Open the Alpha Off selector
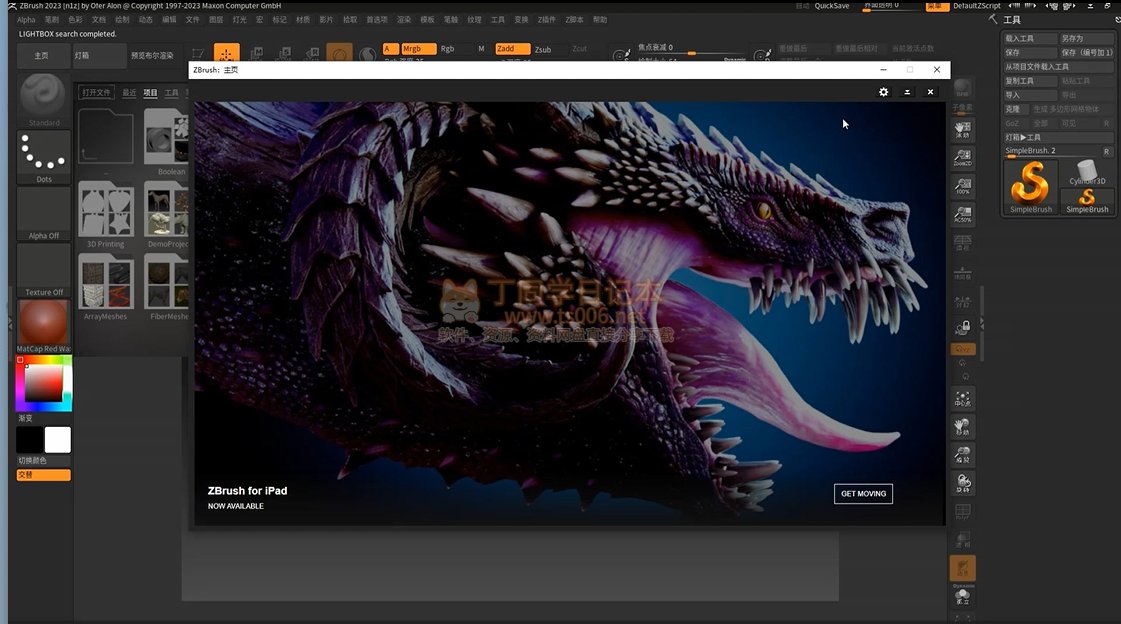1121x624 pixels. [44, 212]
